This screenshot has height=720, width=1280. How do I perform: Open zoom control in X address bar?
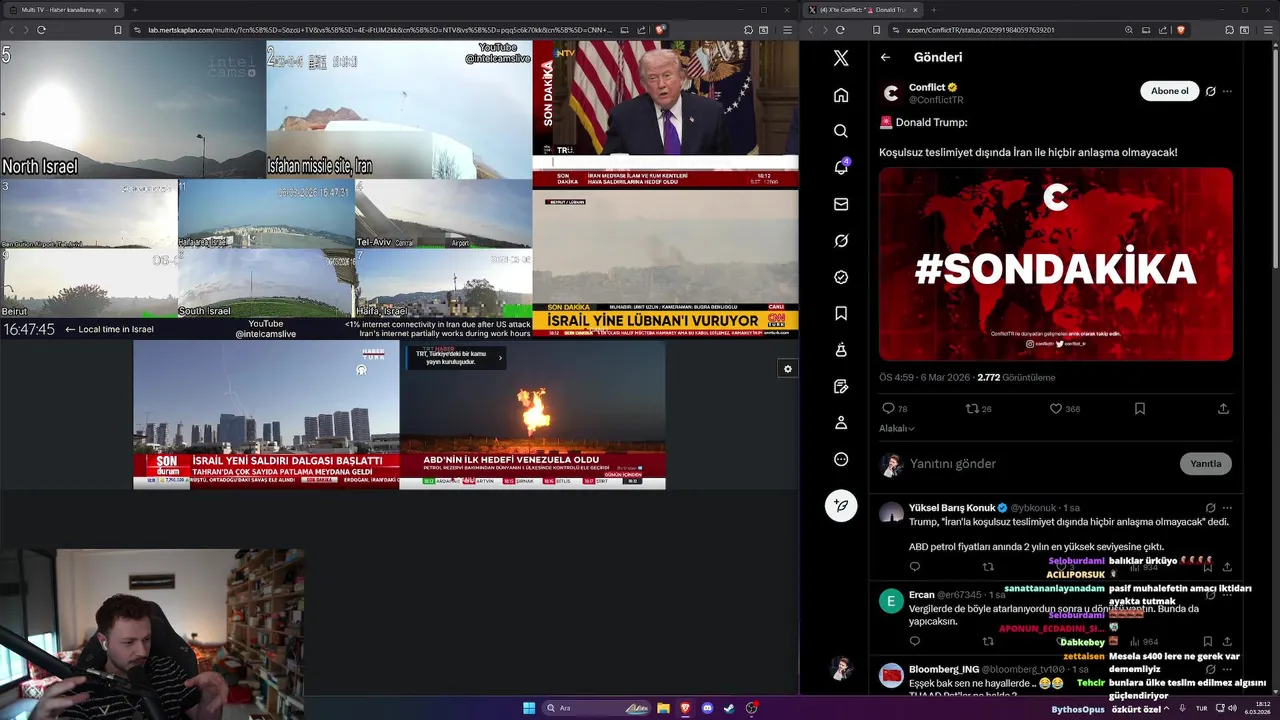[1129, 30]
